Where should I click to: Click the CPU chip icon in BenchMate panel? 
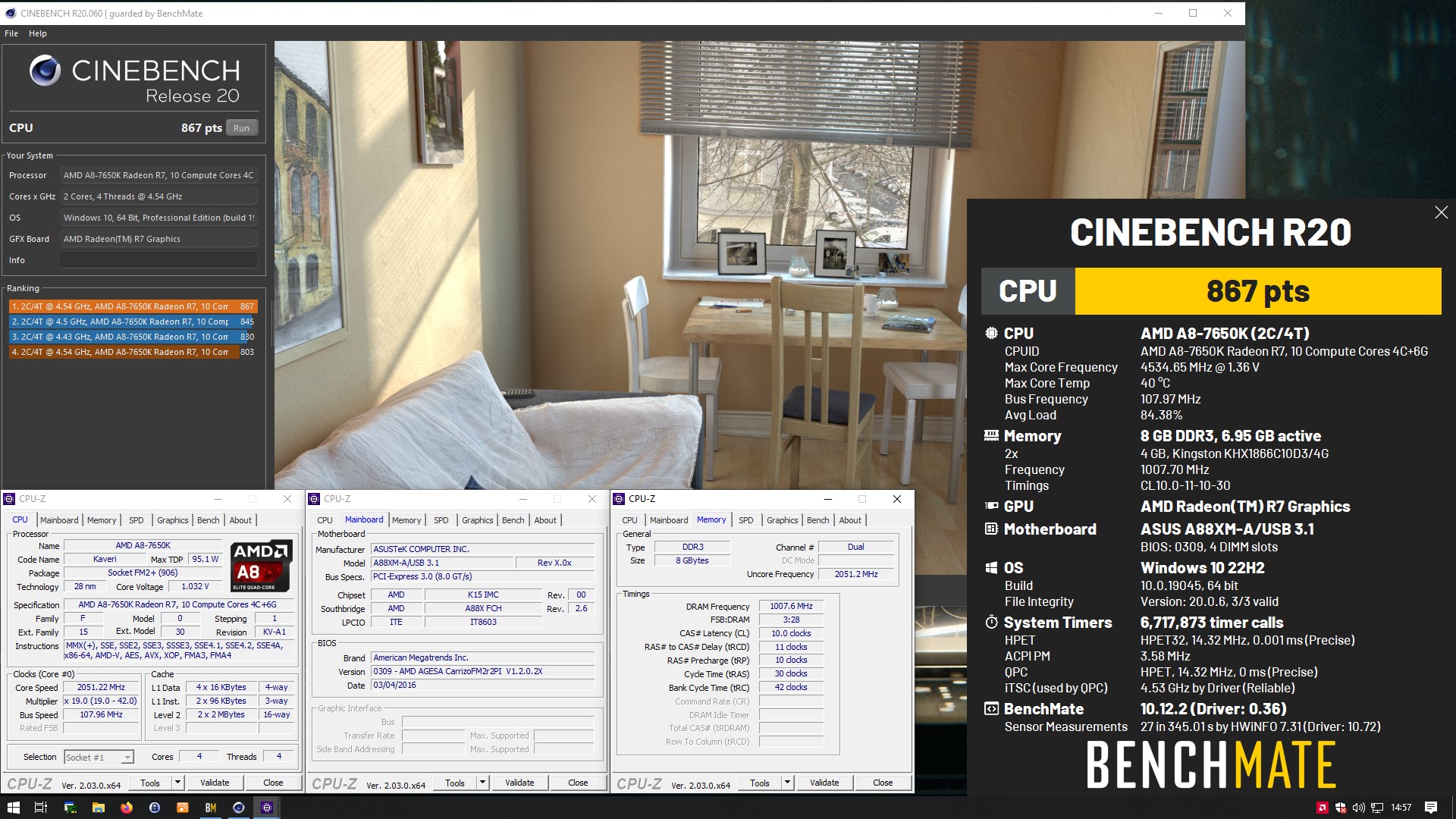pyautogui.click(x=991, y=333)
